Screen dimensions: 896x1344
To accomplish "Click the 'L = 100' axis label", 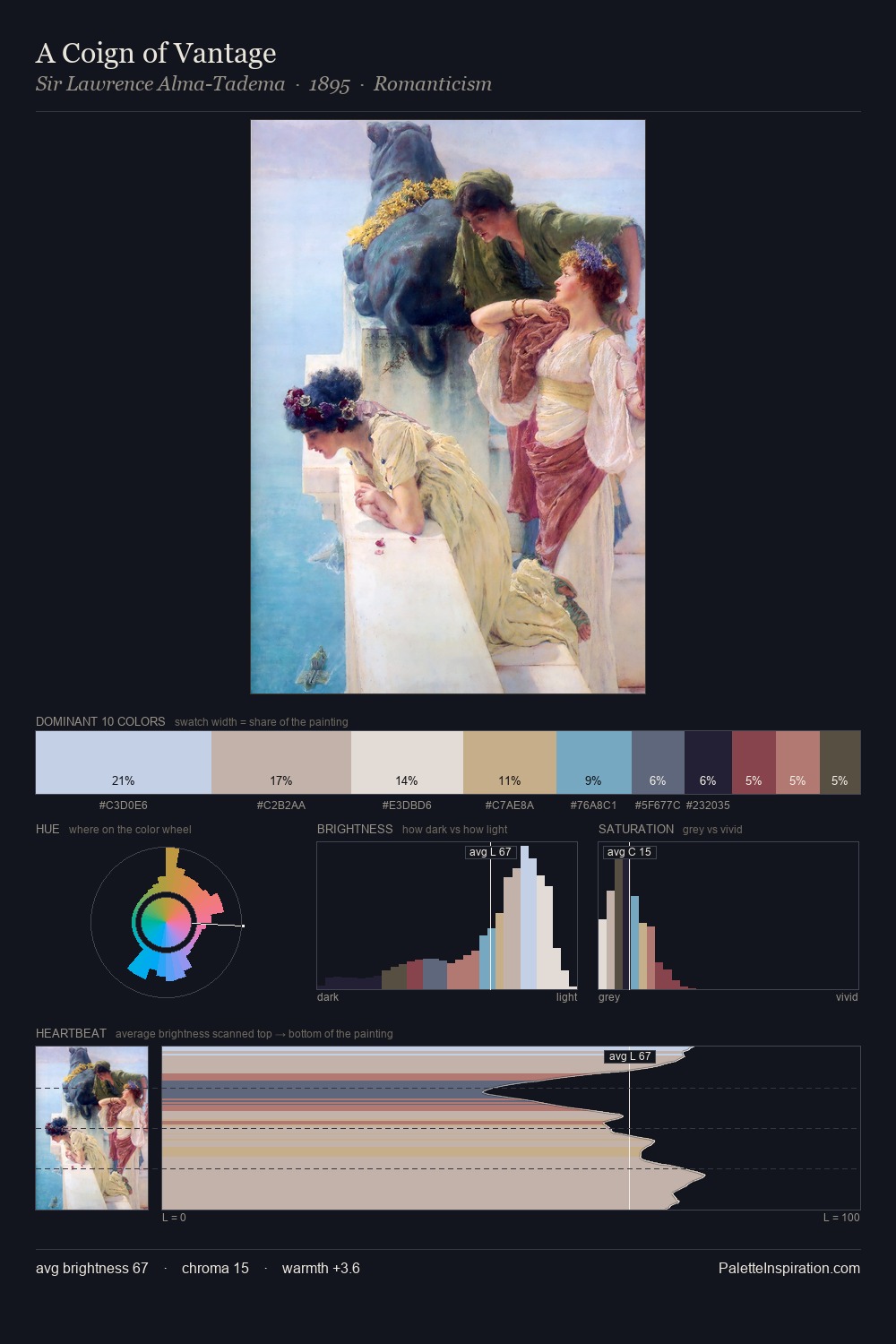I will (841, 1218).
